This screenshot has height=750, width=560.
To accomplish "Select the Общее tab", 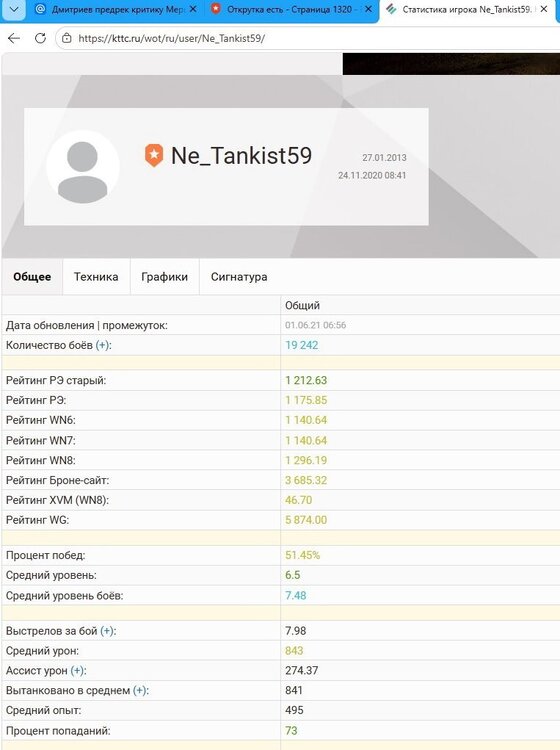I will pyautogui.click(x=32, y=276).
